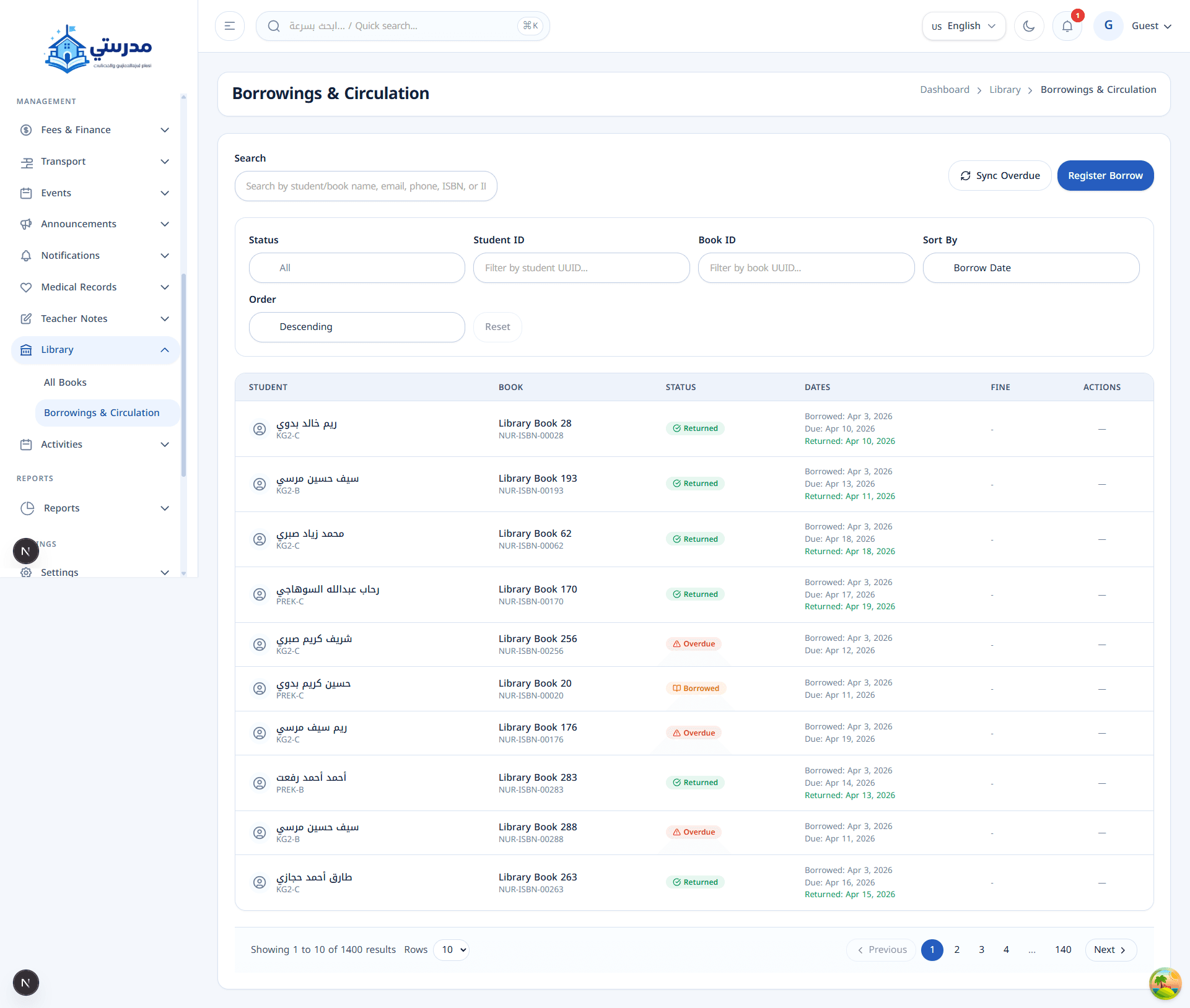The height and width of the screenshot is (1008, 1190).
Task: Collapse the Library menu chevron
Action: click(x=165, y=350)
